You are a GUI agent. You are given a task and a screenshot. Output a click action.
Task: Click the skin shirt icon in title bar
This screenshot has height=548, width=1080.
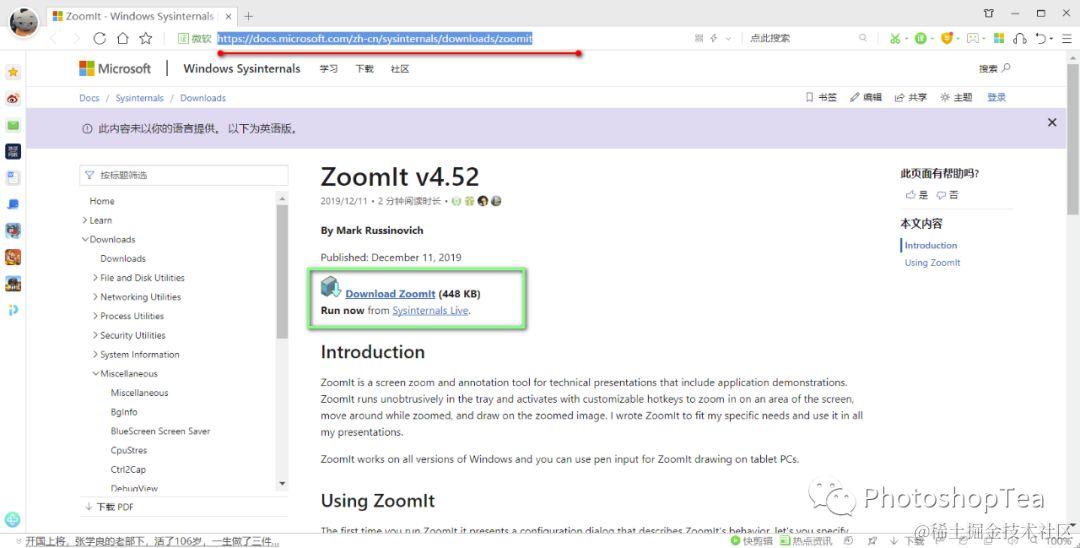click(x=989, y=13)
